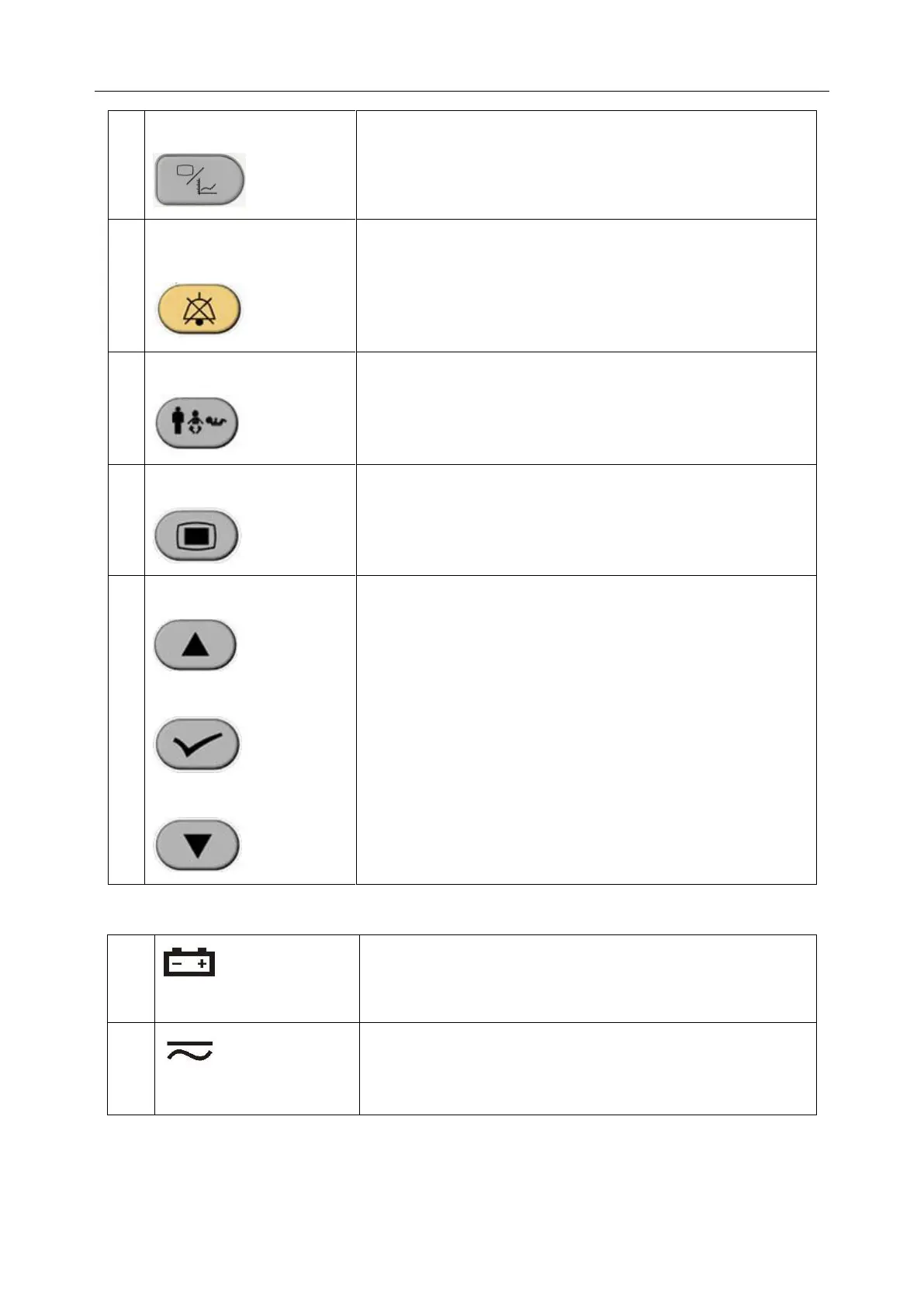Screen dimensions: 924x1307
Task: Click the blank description cell beside screen mode button
Action: [x=586, y=520]
